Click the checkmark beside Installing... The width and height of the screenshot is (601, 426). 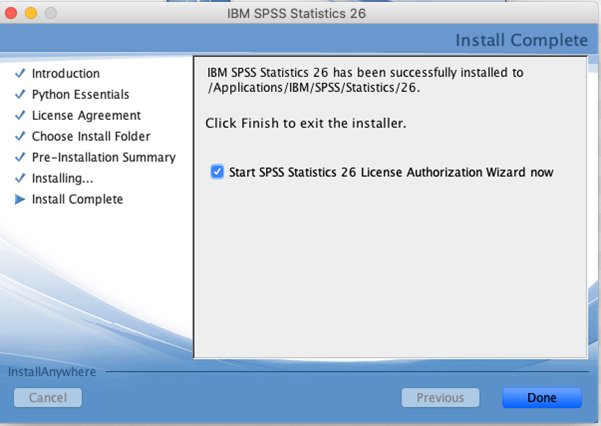pos(20,178)
